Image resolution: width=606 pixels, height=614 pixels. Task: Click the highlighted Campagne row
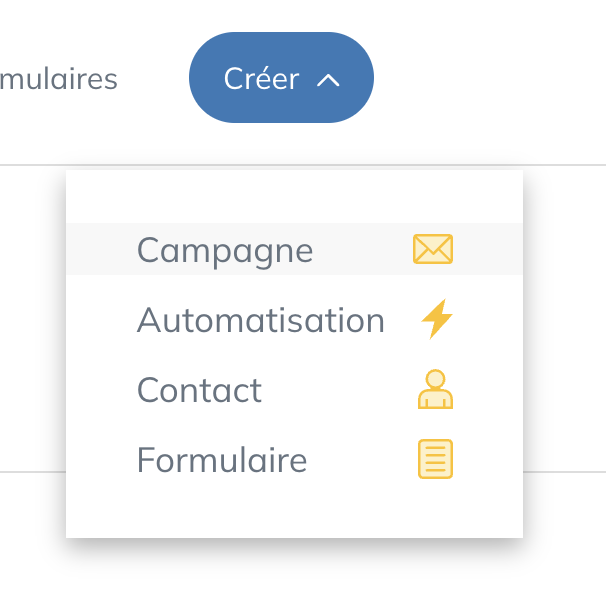tap(294, 249)
